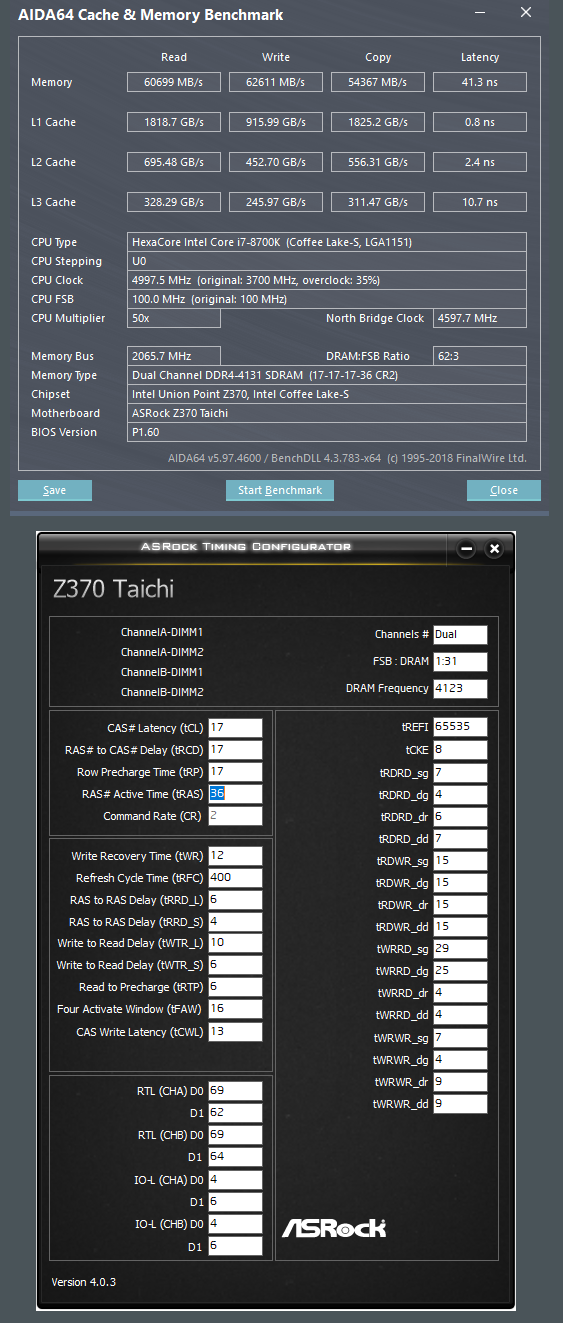
Task: Select the Memory Copy value 54367 MB/s
Action: (378, 82)
